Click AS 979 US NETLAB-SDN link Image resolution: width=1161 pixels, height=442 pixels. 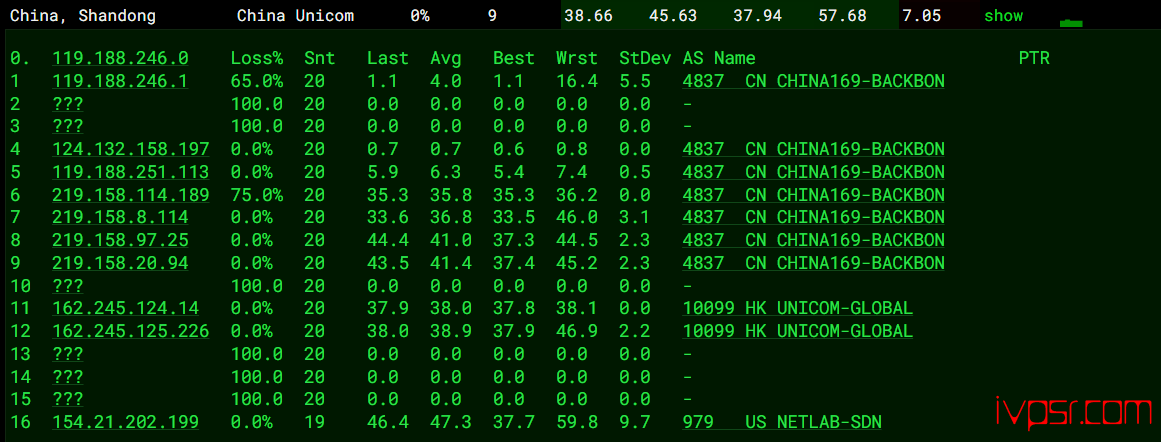(782, 422)
